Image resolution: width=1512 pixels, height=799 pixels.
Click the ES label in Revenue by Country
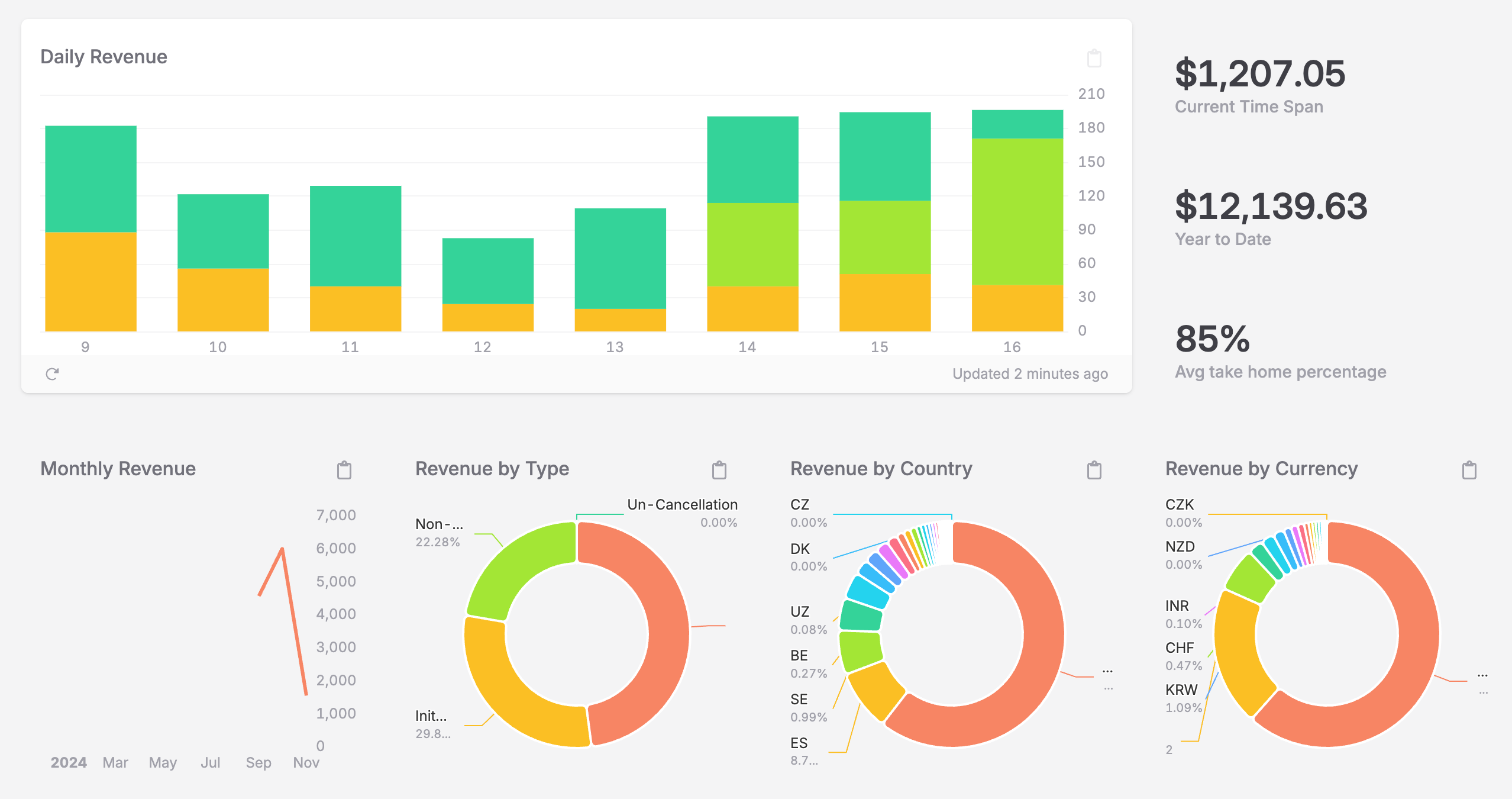click(799, 743)
